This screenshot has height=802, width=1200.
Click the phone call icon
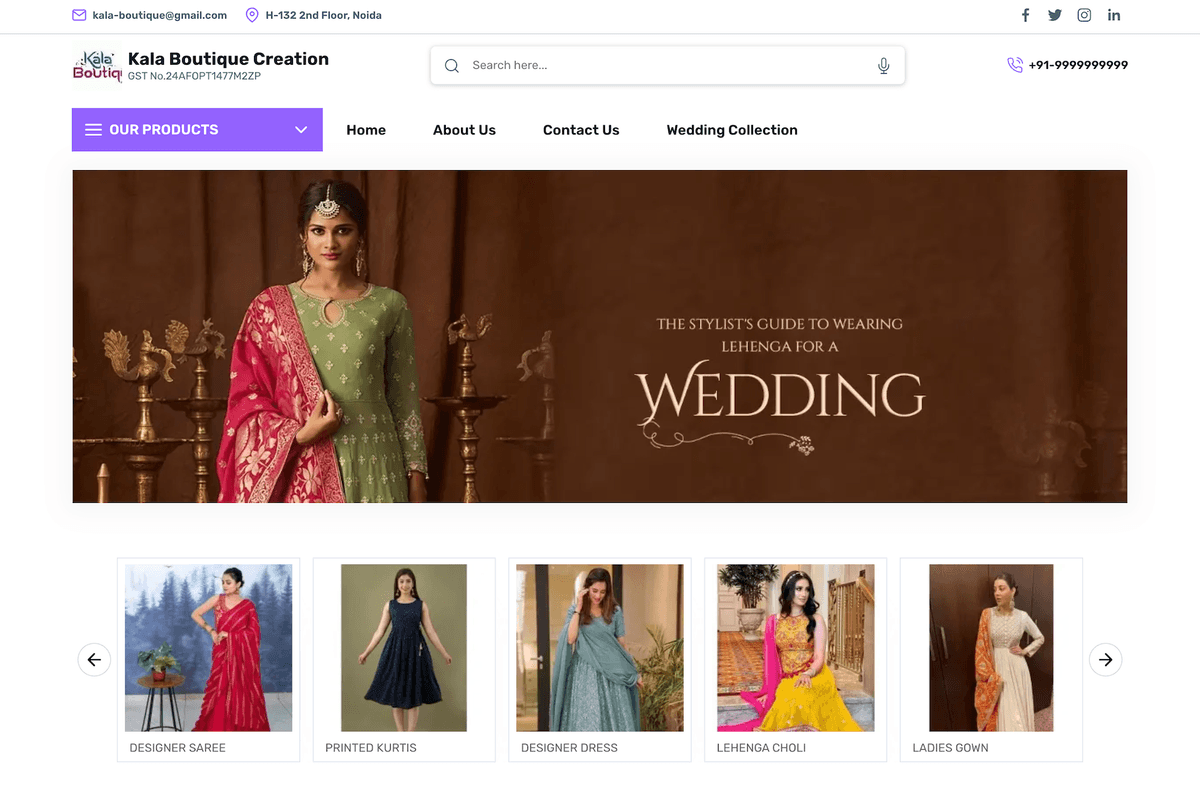(1015, 65)
